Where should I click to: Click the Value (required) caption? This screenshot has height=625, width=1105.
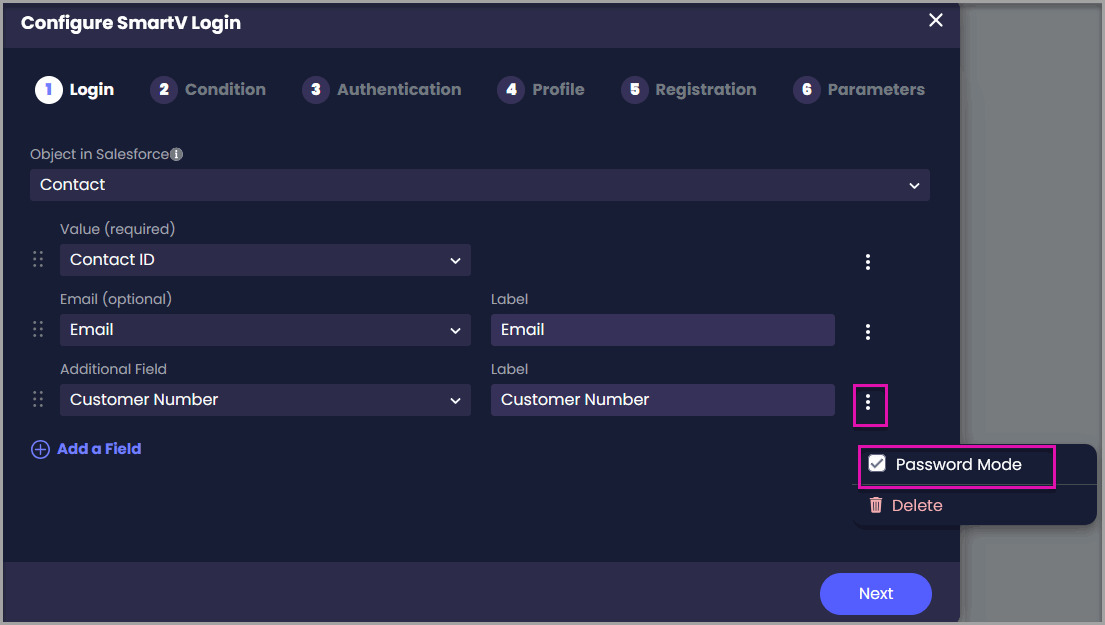tap(118, 229)
